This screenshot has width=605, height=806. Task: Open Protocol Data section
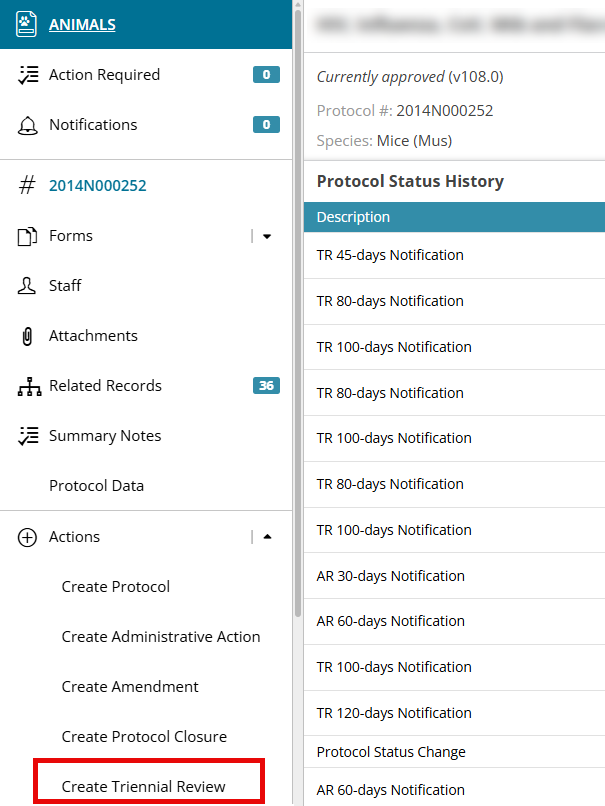96,486
